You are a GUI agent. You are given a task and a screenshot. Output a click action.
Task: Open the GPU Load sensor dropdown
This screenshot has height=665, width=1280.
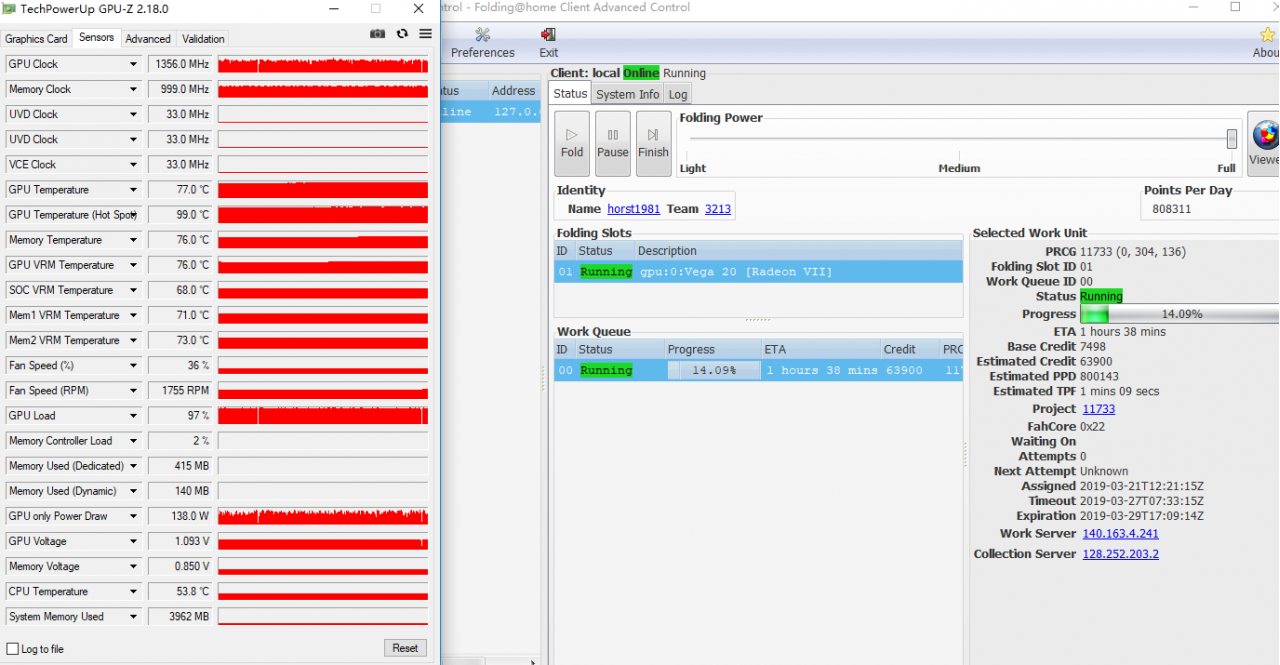[132, 415]
